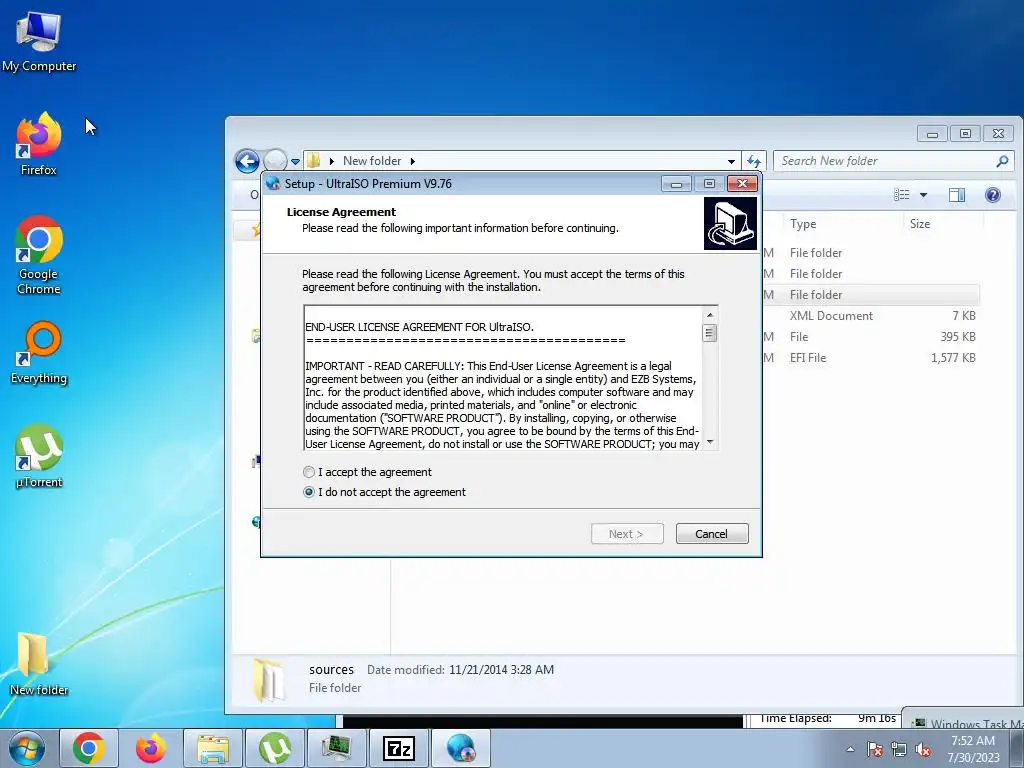Click Explorer help question mark icon
Screen dimensions: 1024x768
[993, 195]
